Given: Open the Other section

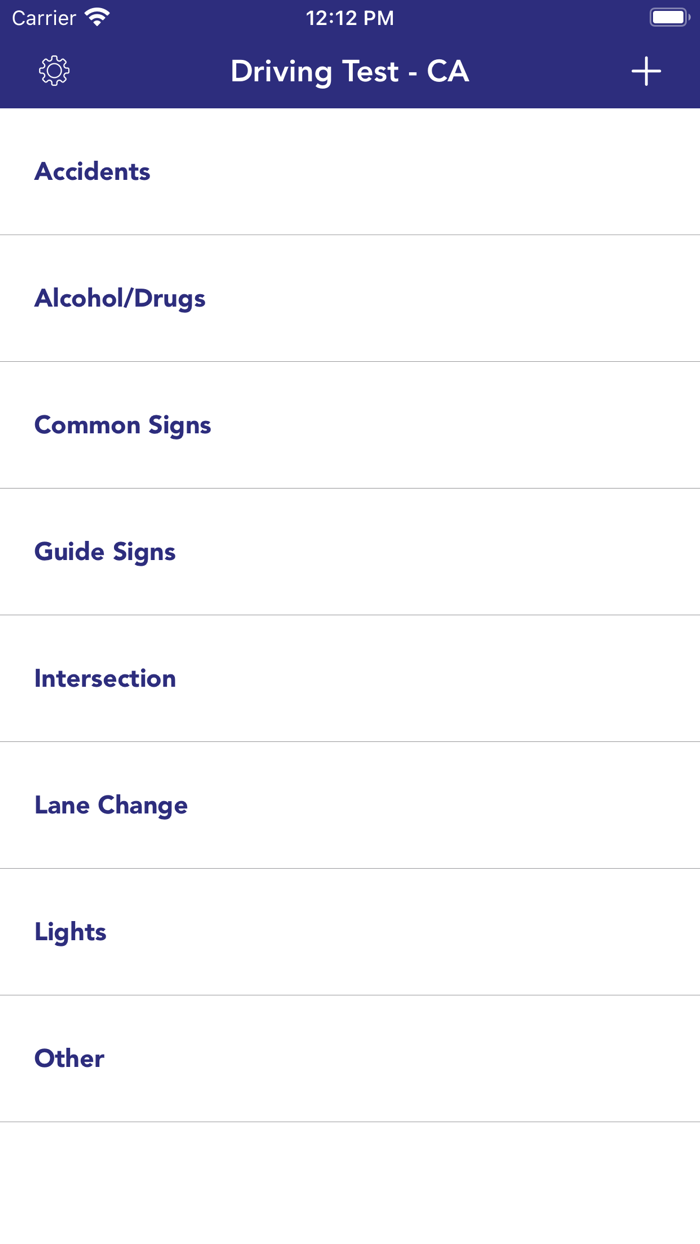Looking at the screenshot, I should pos(69,1058).
